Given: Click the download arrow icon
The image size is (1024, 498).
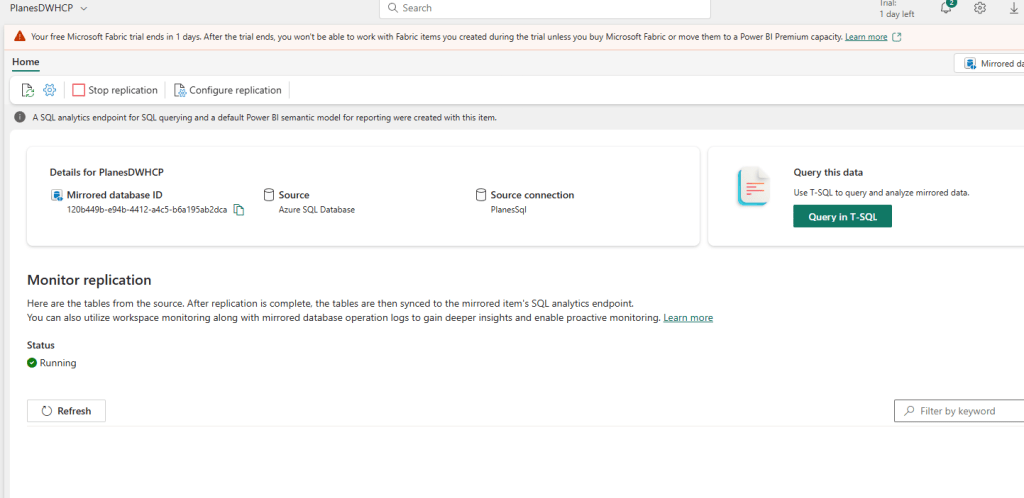Looking at the screenshot, I should point(1014,8).
